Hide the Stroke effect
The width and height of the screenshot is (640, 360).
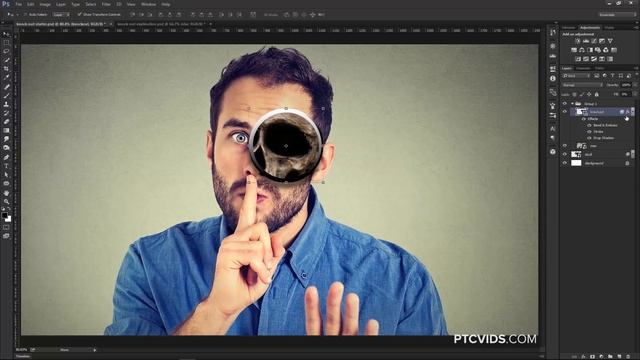589,132
